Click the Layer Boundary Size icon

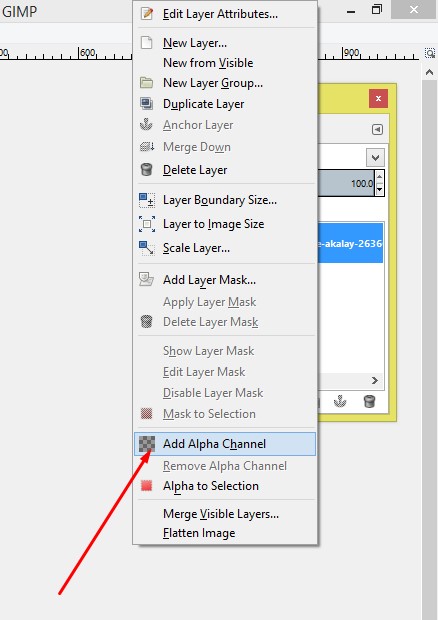click(147, 200)
